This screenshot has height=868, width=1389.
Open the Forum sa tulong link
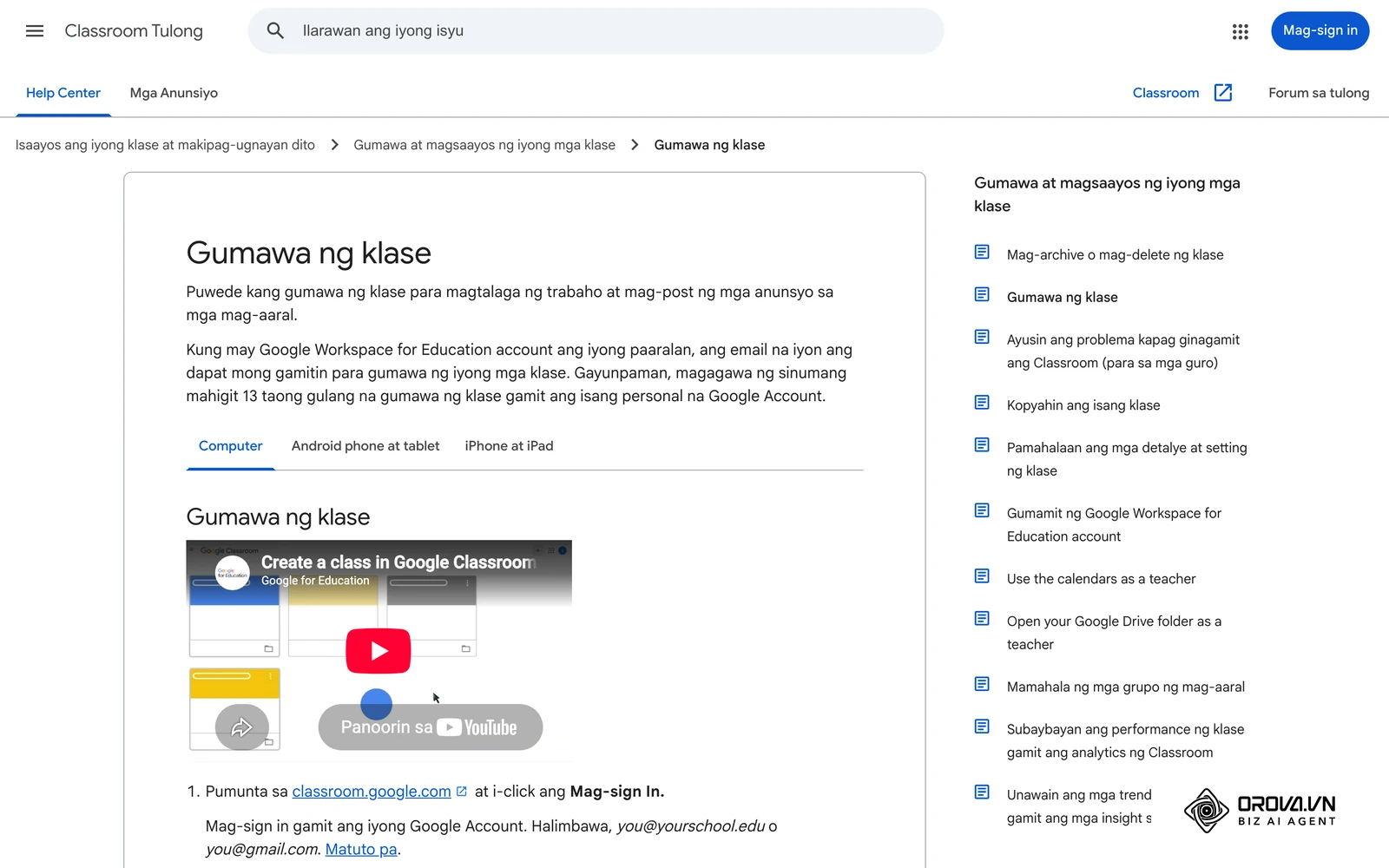pos(1319,93)
